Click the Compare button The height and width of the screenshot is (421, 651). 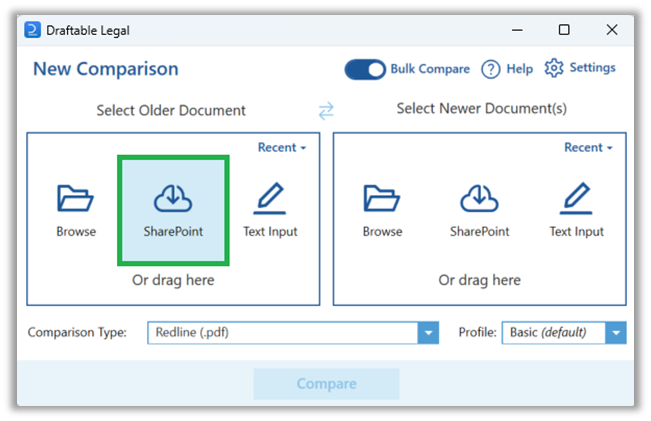coord(326,384)
